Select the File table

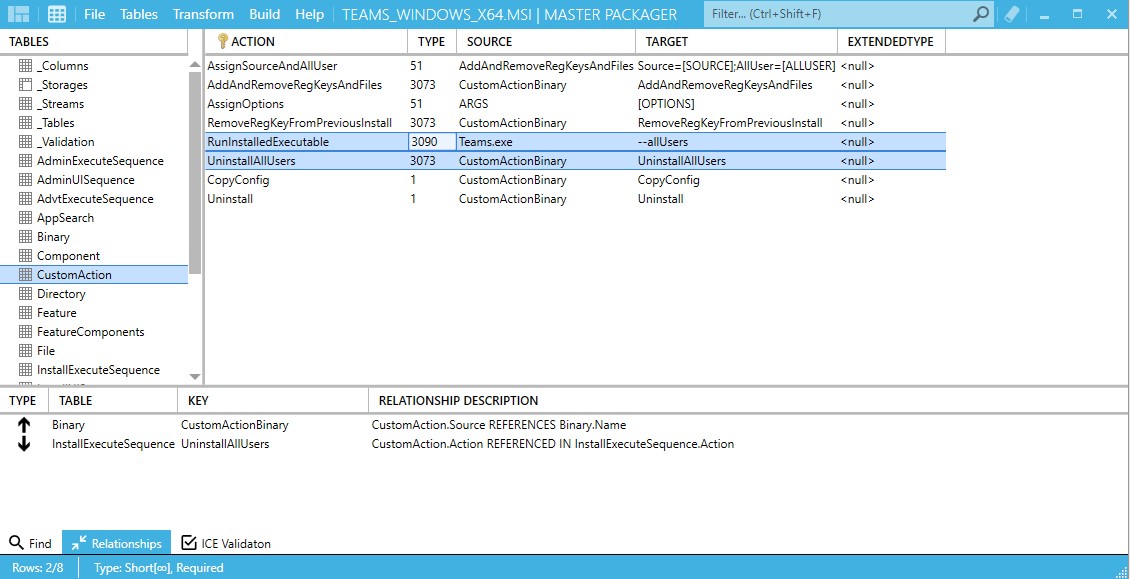pos(46,350)
